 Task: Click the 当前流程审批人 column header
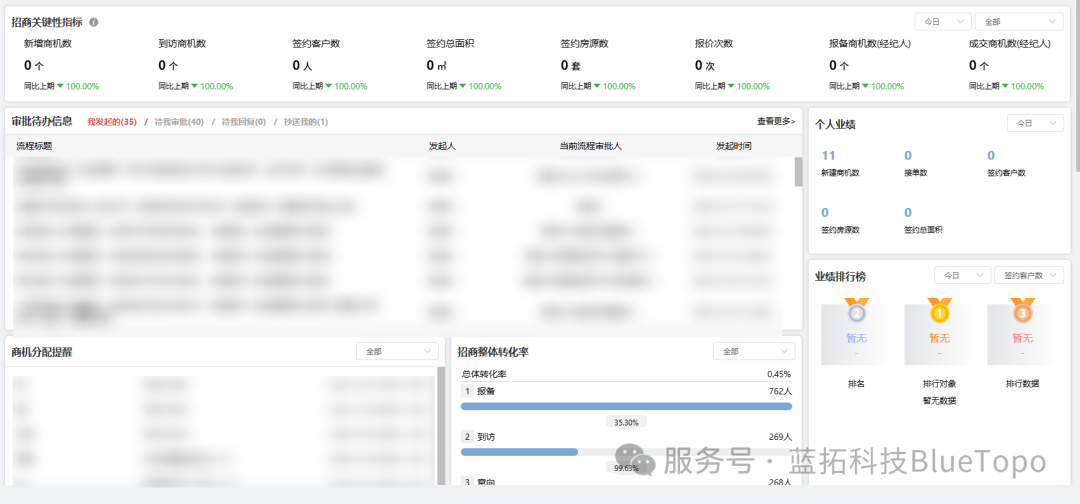(x=591, y=146)
